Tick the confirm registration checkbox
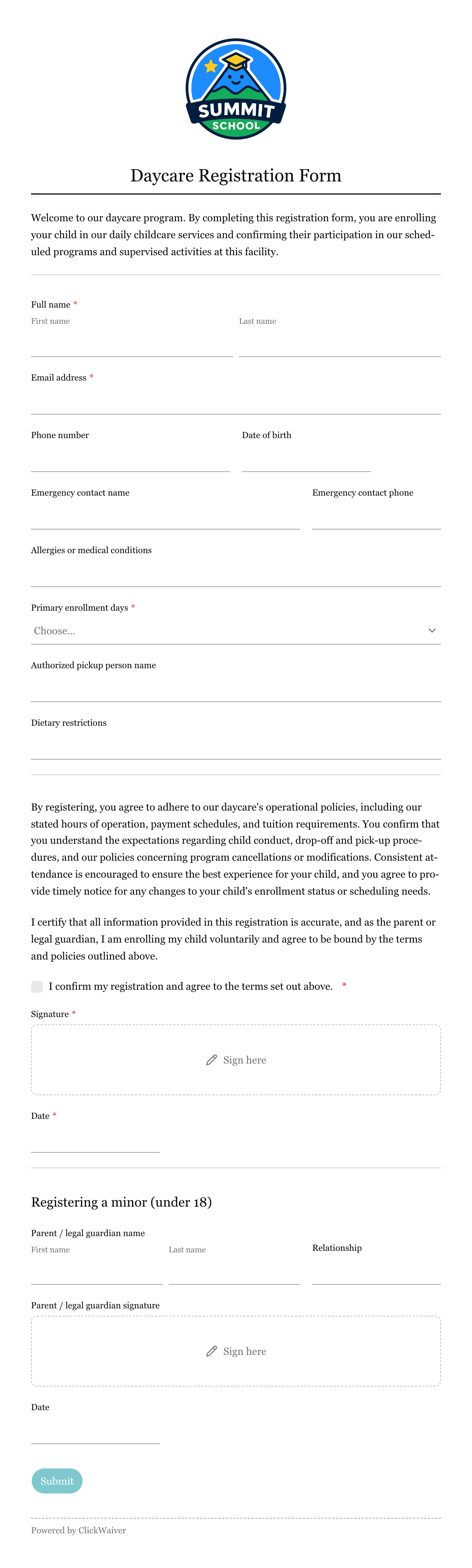 click(x=37, y=986)
